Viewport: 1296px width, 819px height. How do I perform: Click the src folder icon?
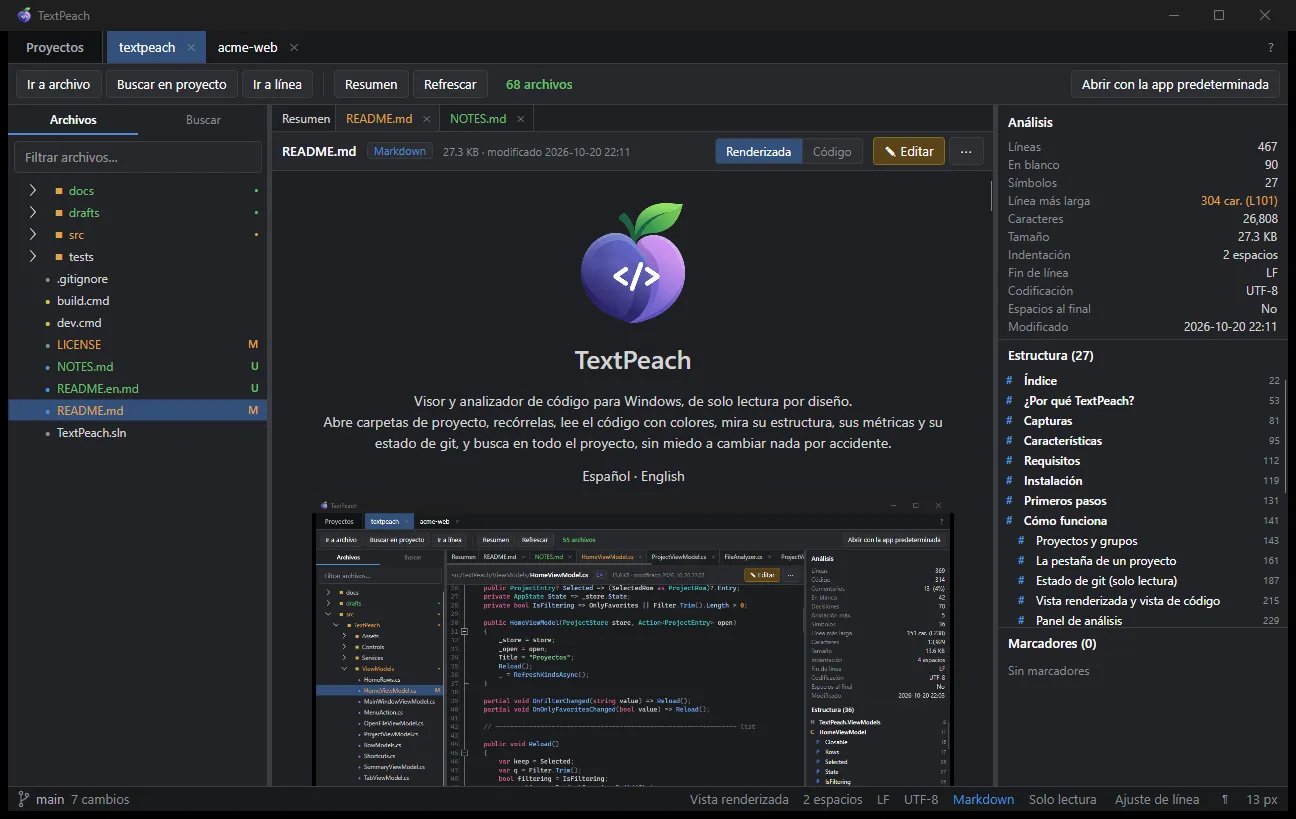[x=59, y=235]
